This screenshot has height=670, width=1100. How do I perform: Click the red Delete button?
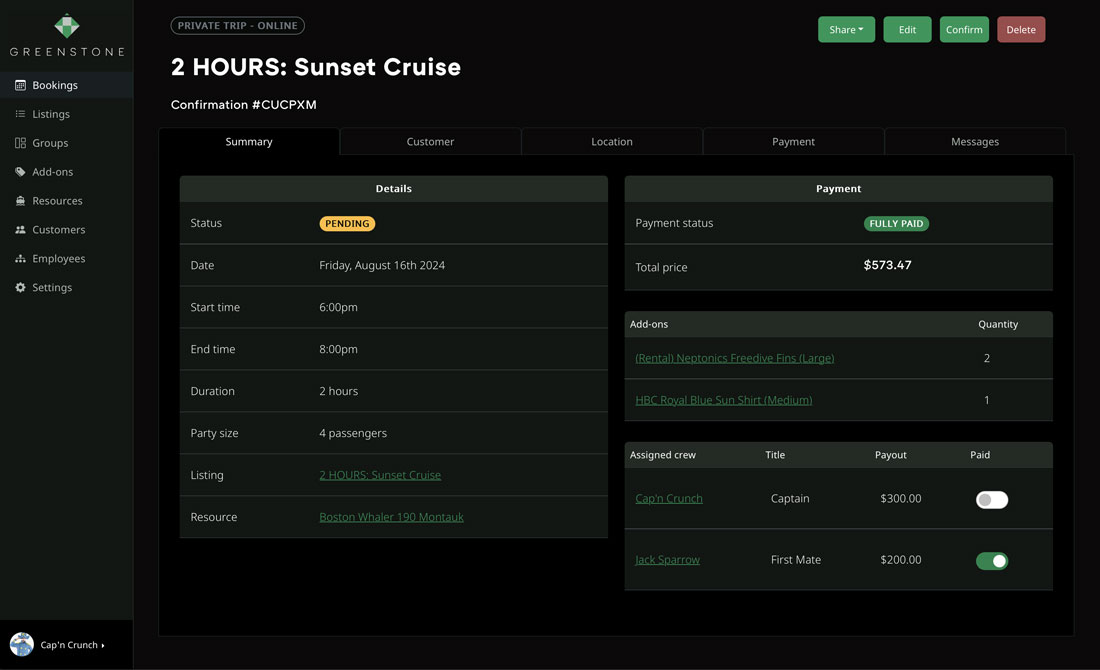pyautogui.click(x=1020, y=30)
